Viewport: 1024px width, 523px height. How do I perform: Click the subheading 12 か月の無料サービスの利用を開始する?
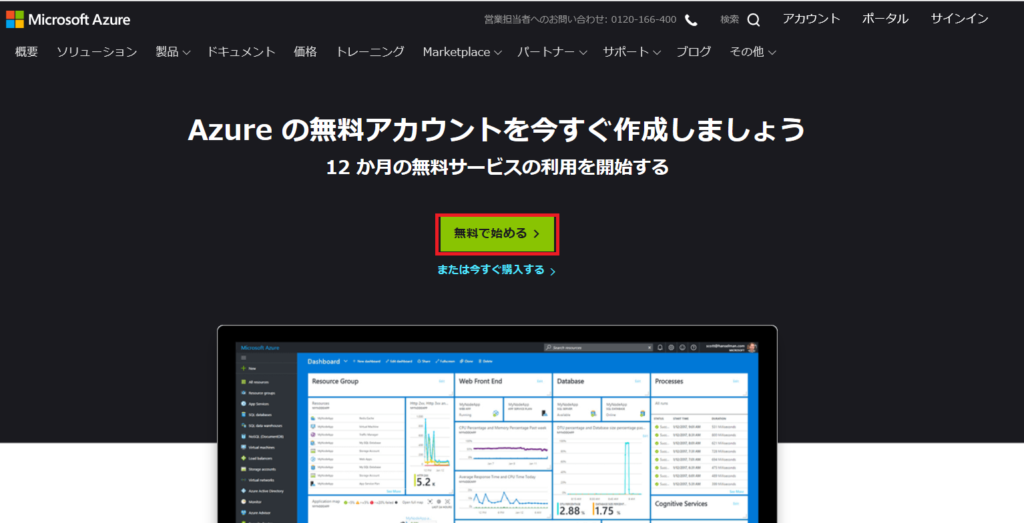click(497, 167)
